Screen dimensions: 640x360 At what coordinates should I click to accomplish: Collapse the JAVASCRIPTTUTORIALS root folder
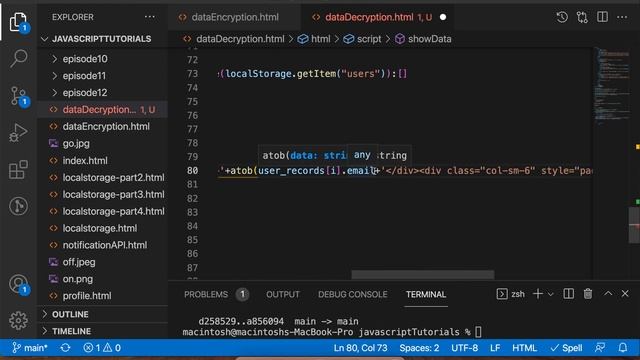point(102,39)
